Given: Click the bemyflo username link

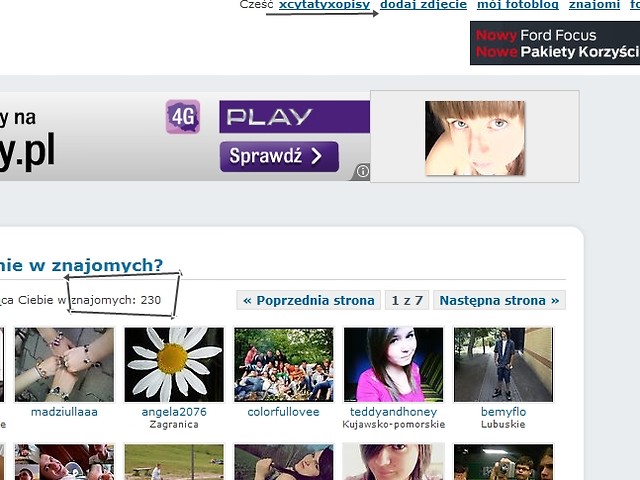Looking at the screenshot, I should pos(503,412).
